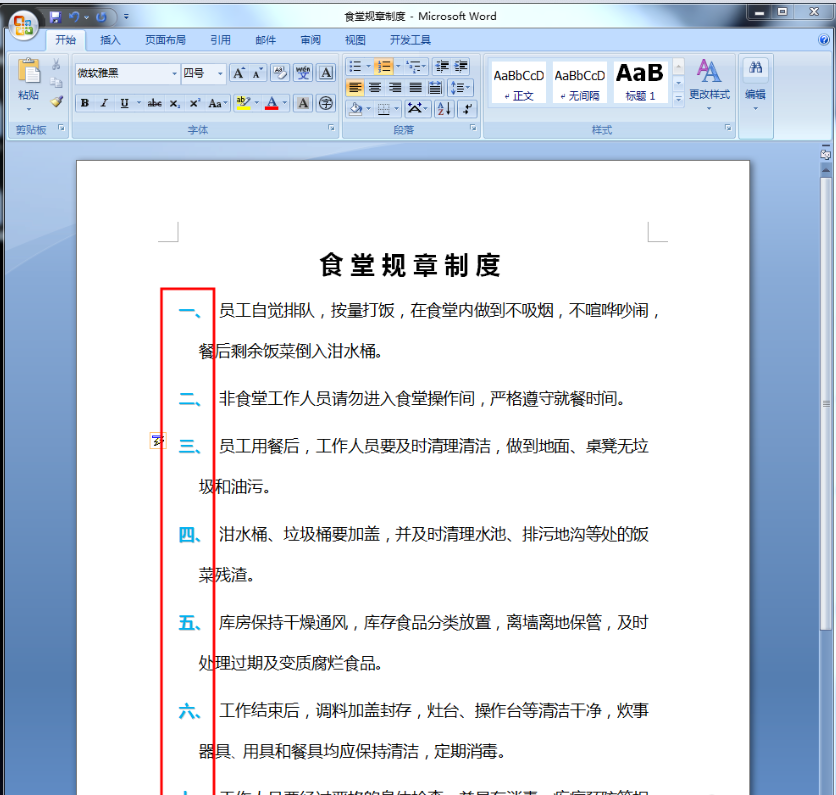
Task: Switch to the 开发工具 tab
Action: click(x=410, y=40)
